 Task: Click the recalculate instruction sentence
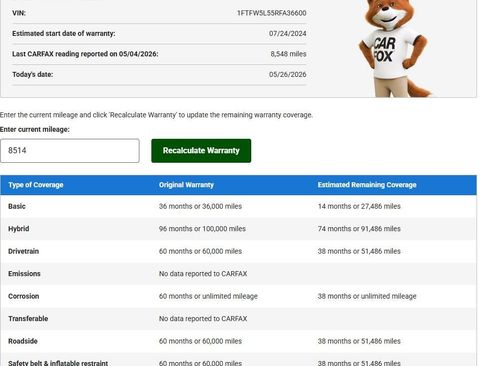tap(156, 115)
